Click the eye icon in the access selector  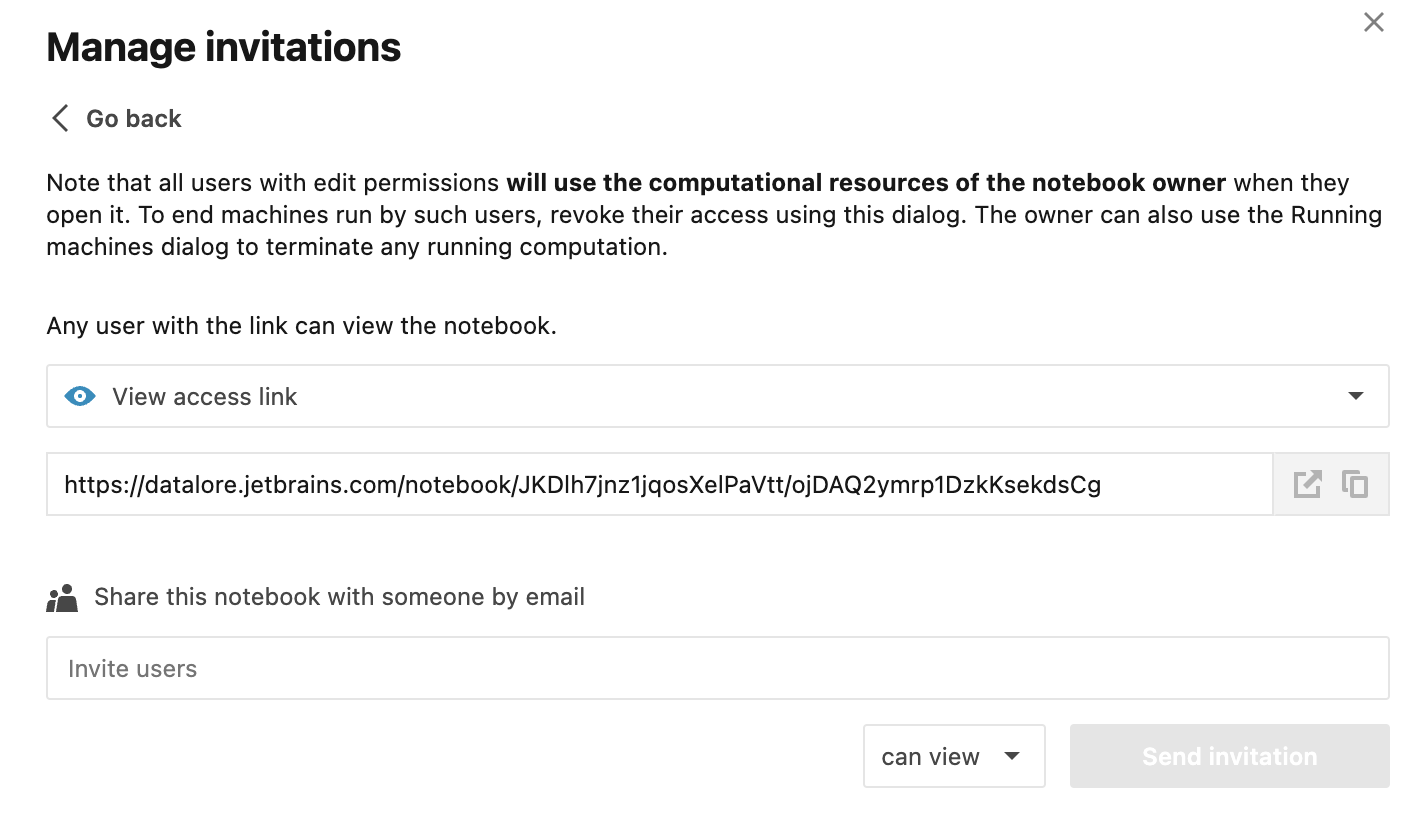click(79, 396)
